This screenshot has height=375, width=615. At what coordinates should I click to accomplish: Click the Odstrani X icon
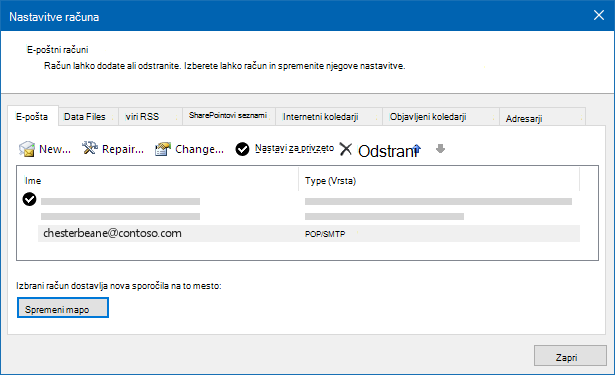pos(346,149)
